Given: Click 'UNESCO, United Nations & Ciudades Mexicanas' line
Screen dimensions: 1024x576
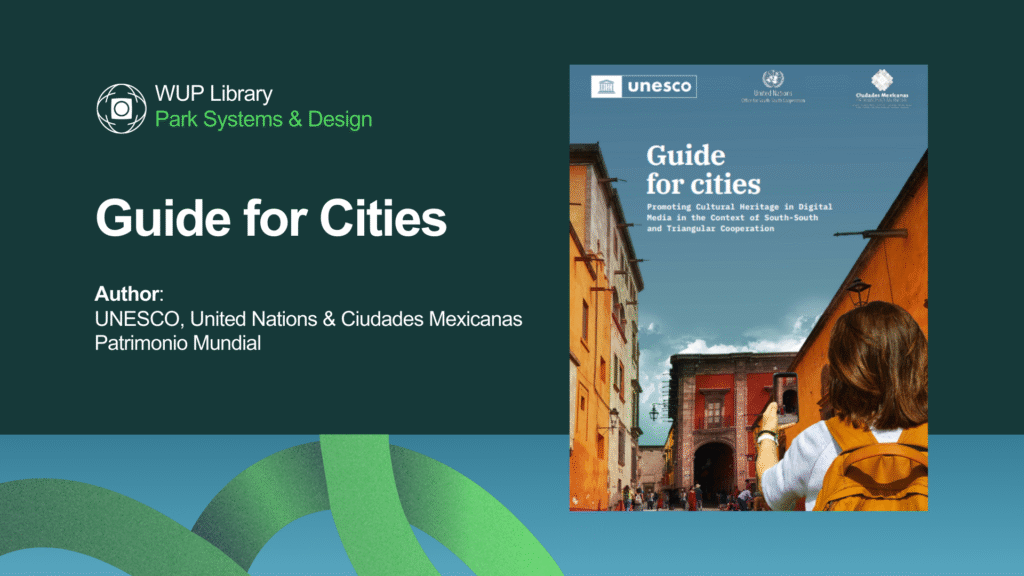Looking at the screenshot, I should tap(308, 319).
